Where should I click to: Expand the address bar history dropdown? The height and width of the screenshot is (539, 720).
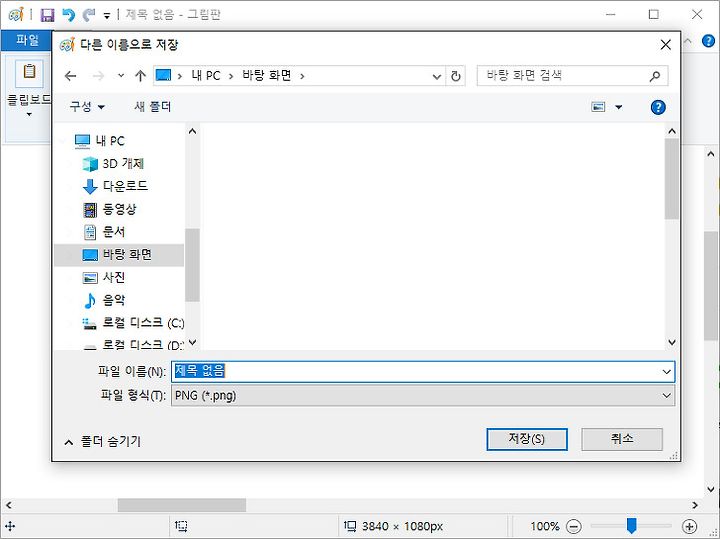click(x=437, y=76)
